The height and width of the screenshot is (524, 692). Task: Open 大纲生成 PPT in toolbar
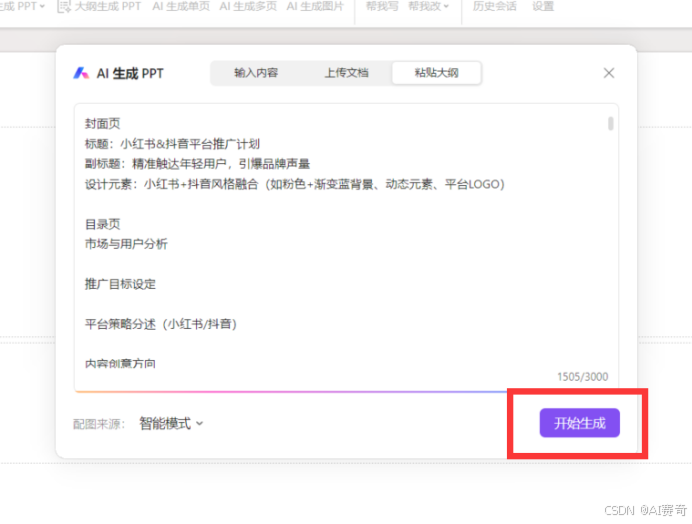coord(108,6)
